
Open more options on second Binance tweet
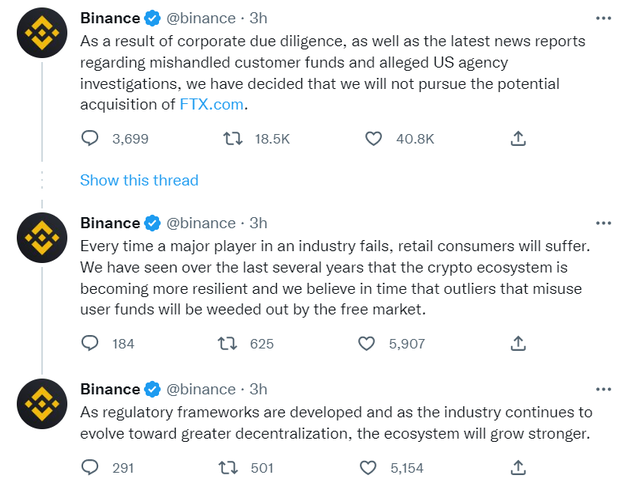coord(603,223)
